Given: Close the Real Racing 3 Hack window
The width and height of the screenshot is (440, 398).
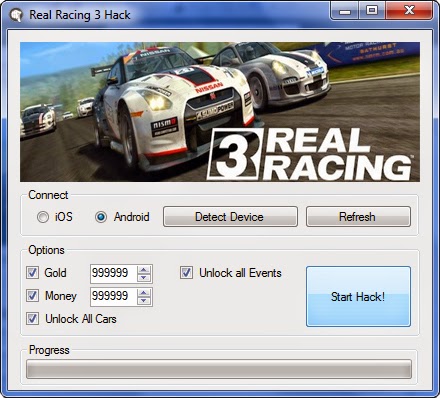Looking at the screenshot, I should pyautogui.click(x=409, y=11).
